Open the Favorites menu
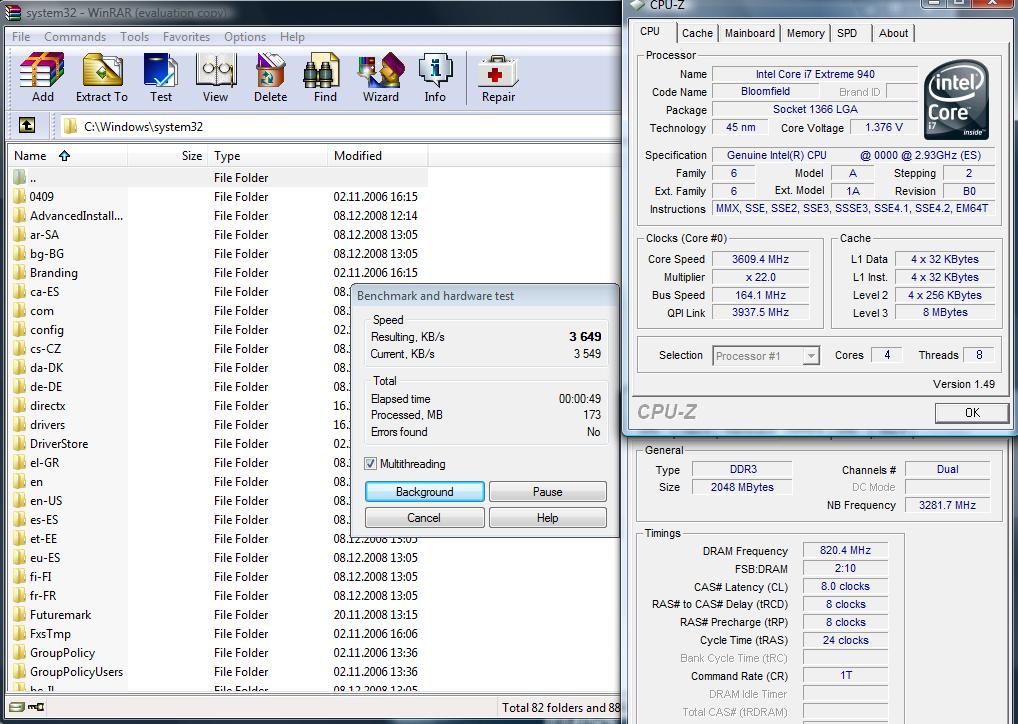Image resolution: width=1018 pixels, height=724 pixels. [x=186, y=37]
